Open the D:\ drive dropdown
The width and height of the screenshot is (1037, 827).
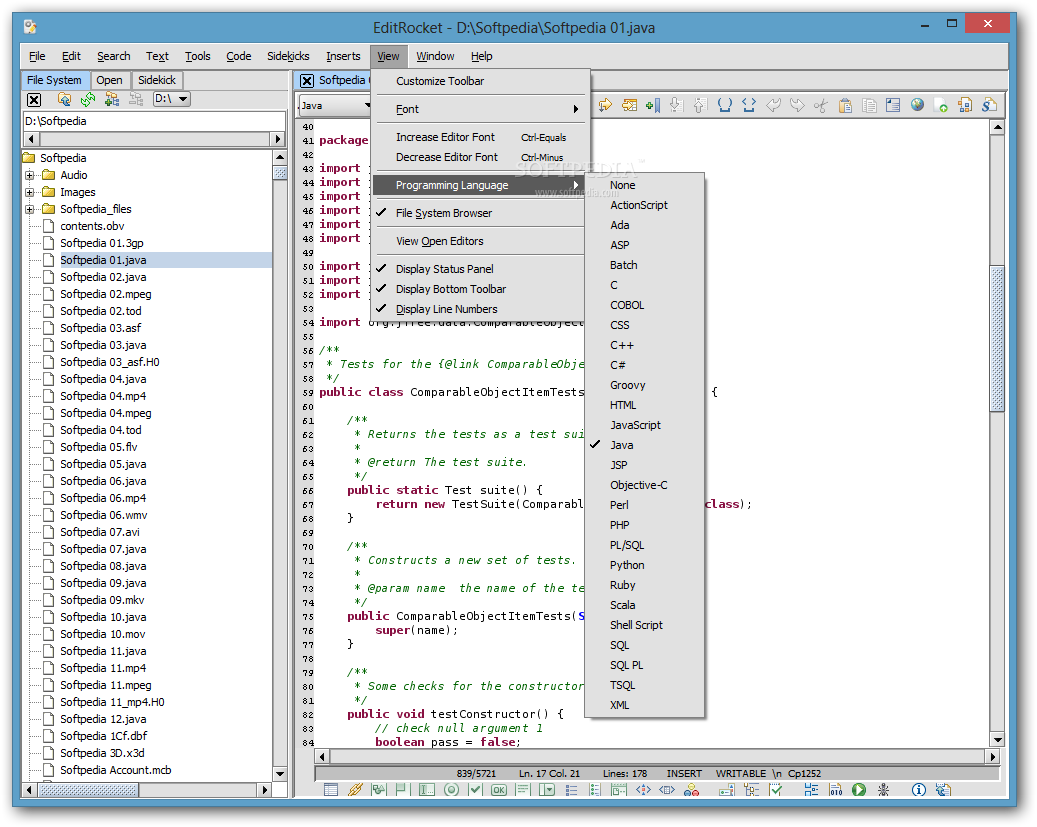[171, 99]
